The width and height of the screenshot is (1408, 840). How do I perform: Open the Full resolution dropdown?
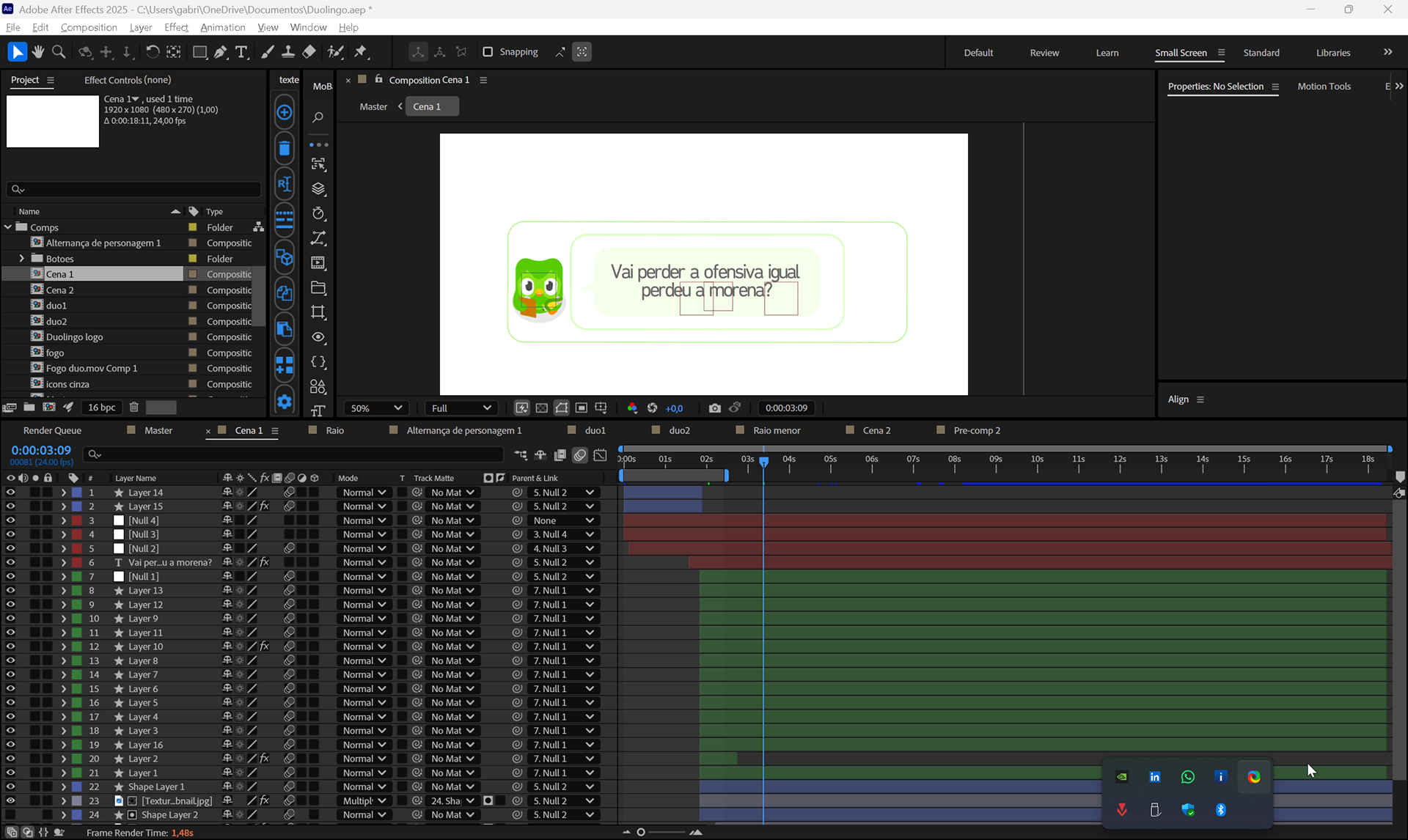[461, 408]
